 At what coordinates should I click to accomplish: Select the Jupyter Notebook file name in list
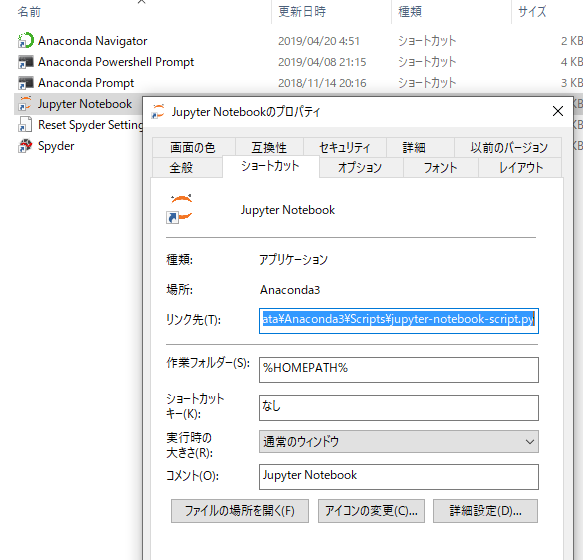click(x=85, y=104)
